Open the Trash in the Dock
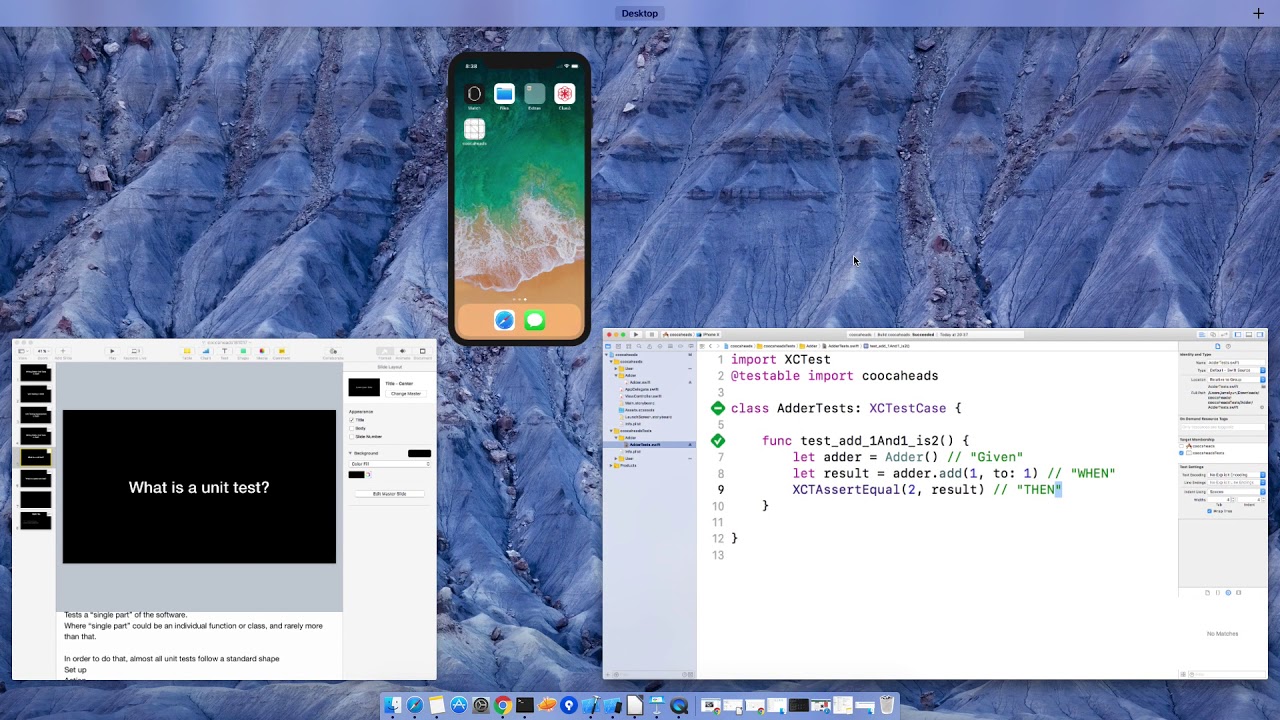The height and width of the screenshot is (720, 1280). point(886,705)
